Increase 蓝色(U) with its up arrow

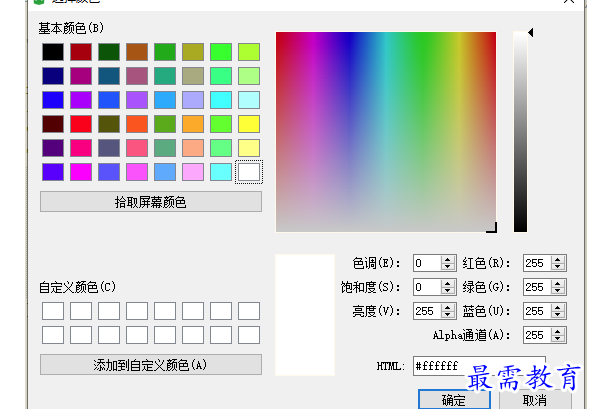[x=558, y=308]
